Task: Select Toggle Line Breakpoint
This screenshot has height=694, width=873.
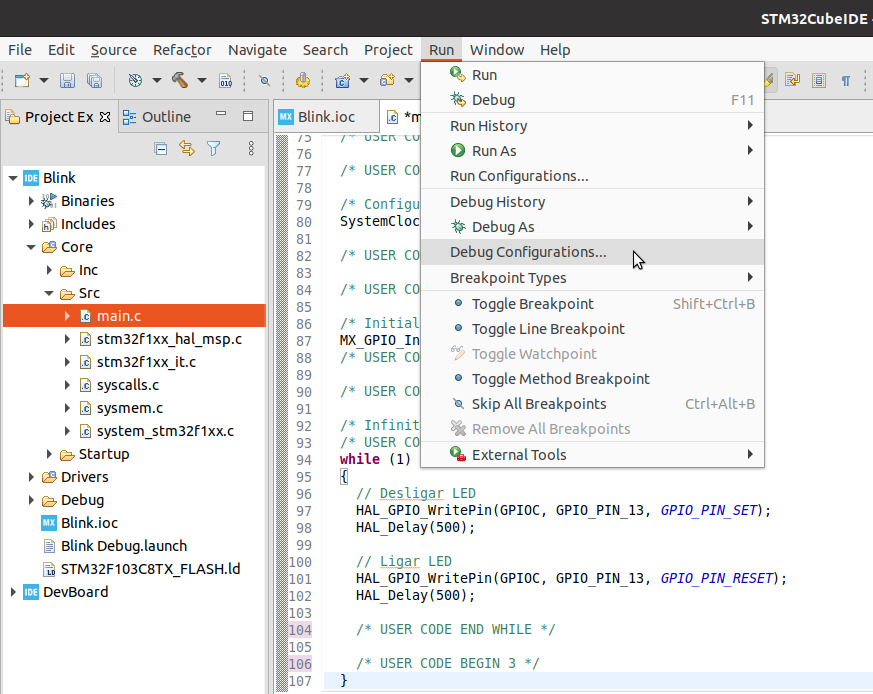Action: pyautogui.click(x=592, y=329)
